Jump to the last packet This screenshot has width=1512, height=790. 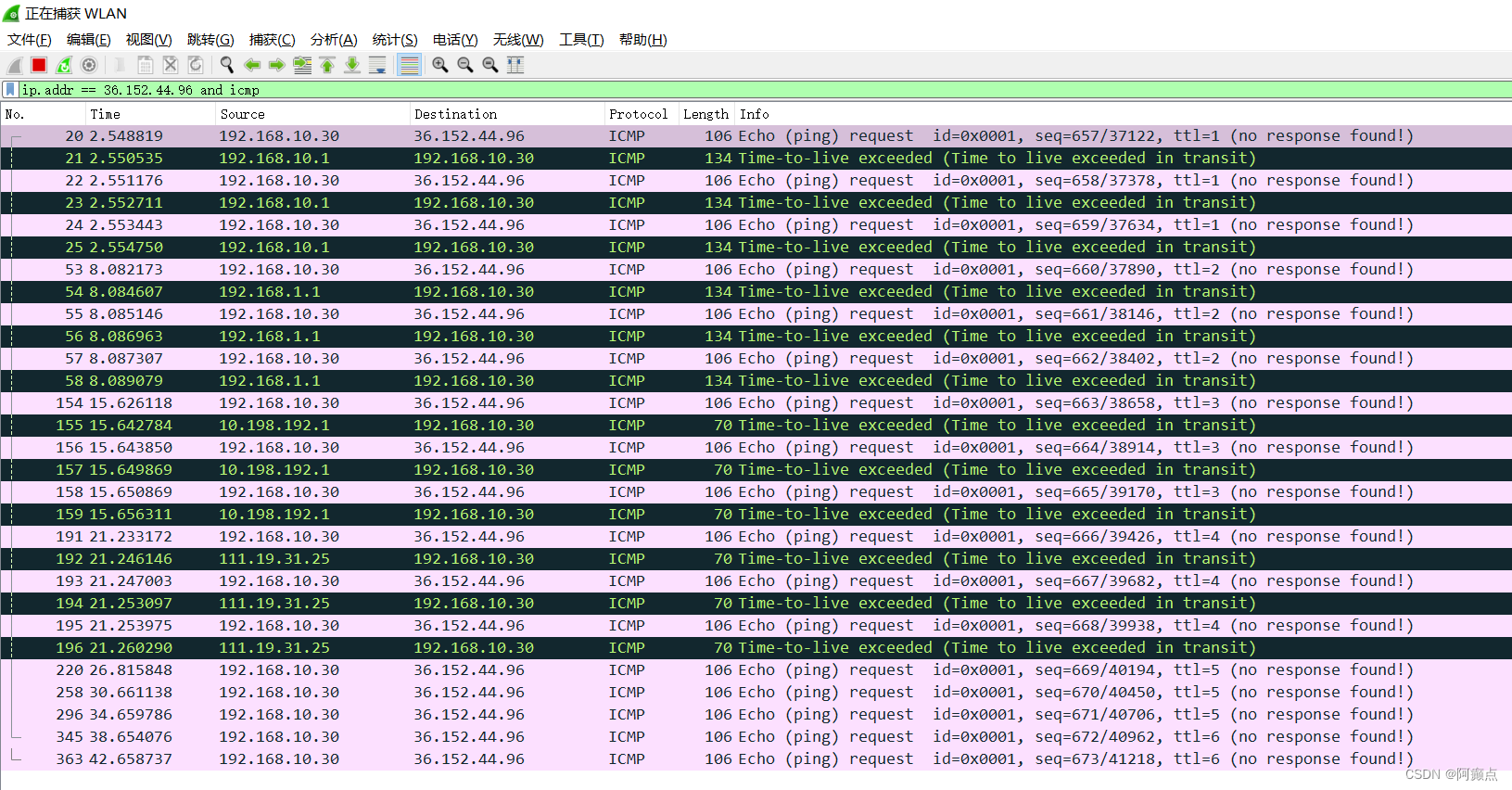pyautogui.click(x=352, y=65)
